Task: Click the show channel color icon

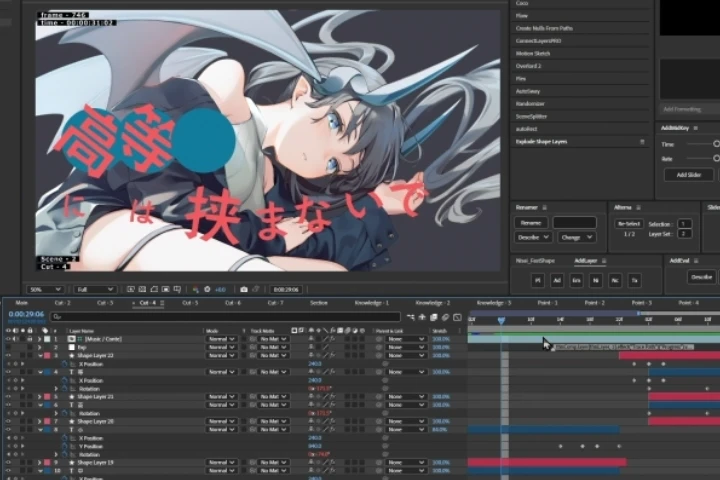Action: point(196,289)
